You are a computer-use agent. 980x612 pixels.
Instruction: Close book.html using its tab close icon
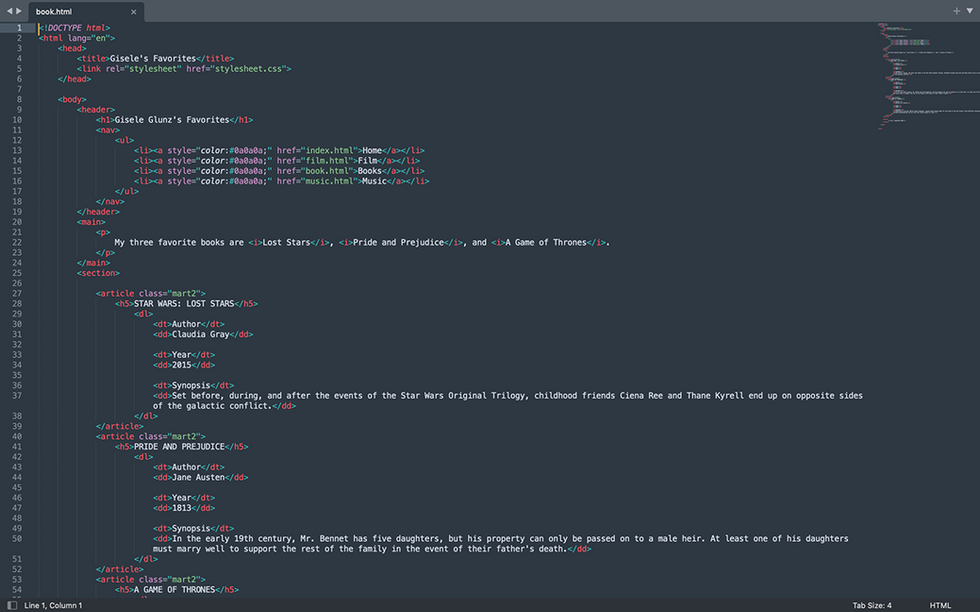click(x=133, y=13)
